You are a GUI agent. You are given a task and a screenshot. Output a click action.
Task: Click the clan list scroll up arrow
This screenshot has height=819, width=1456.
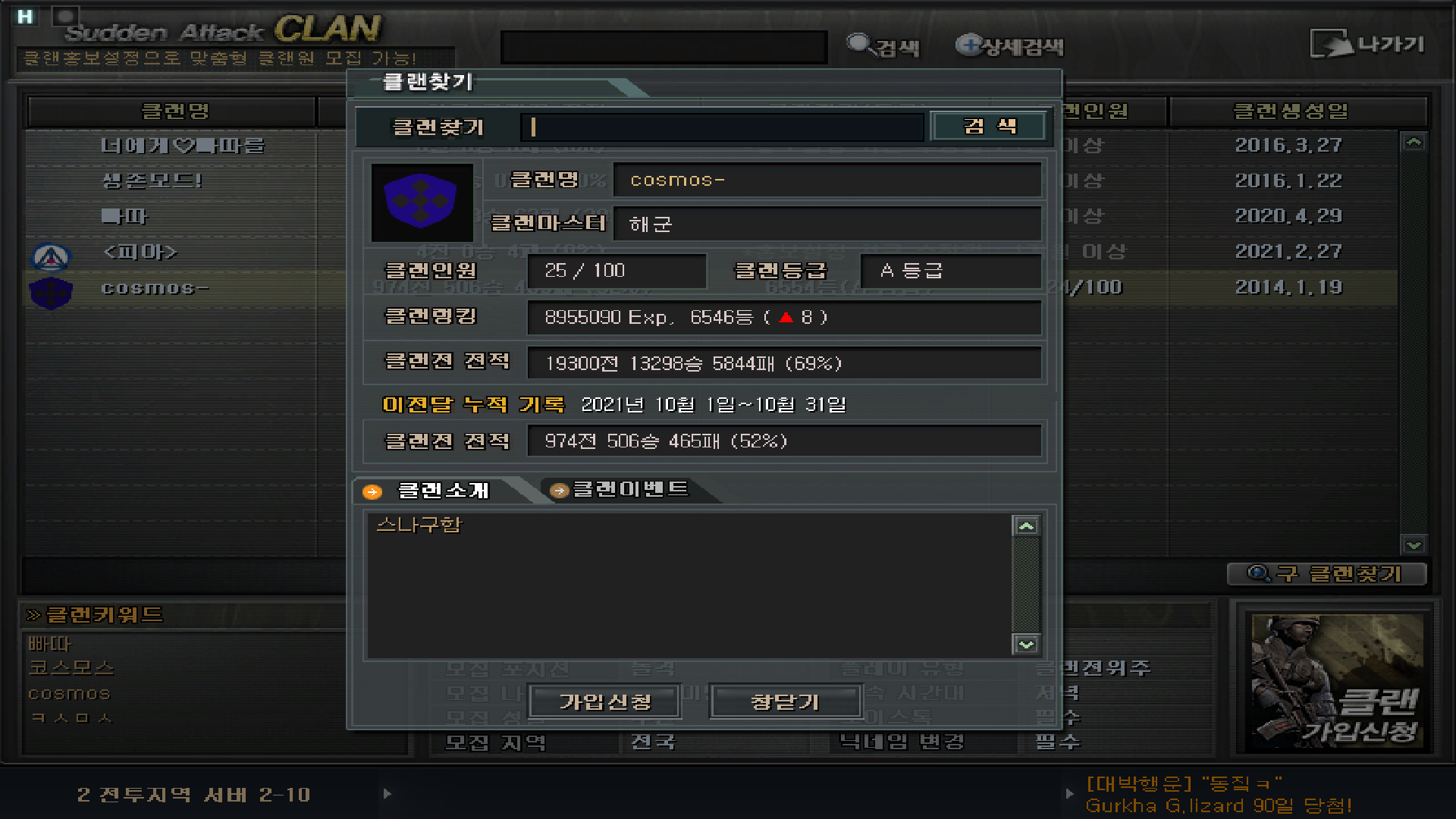[x=1414, y=142]
